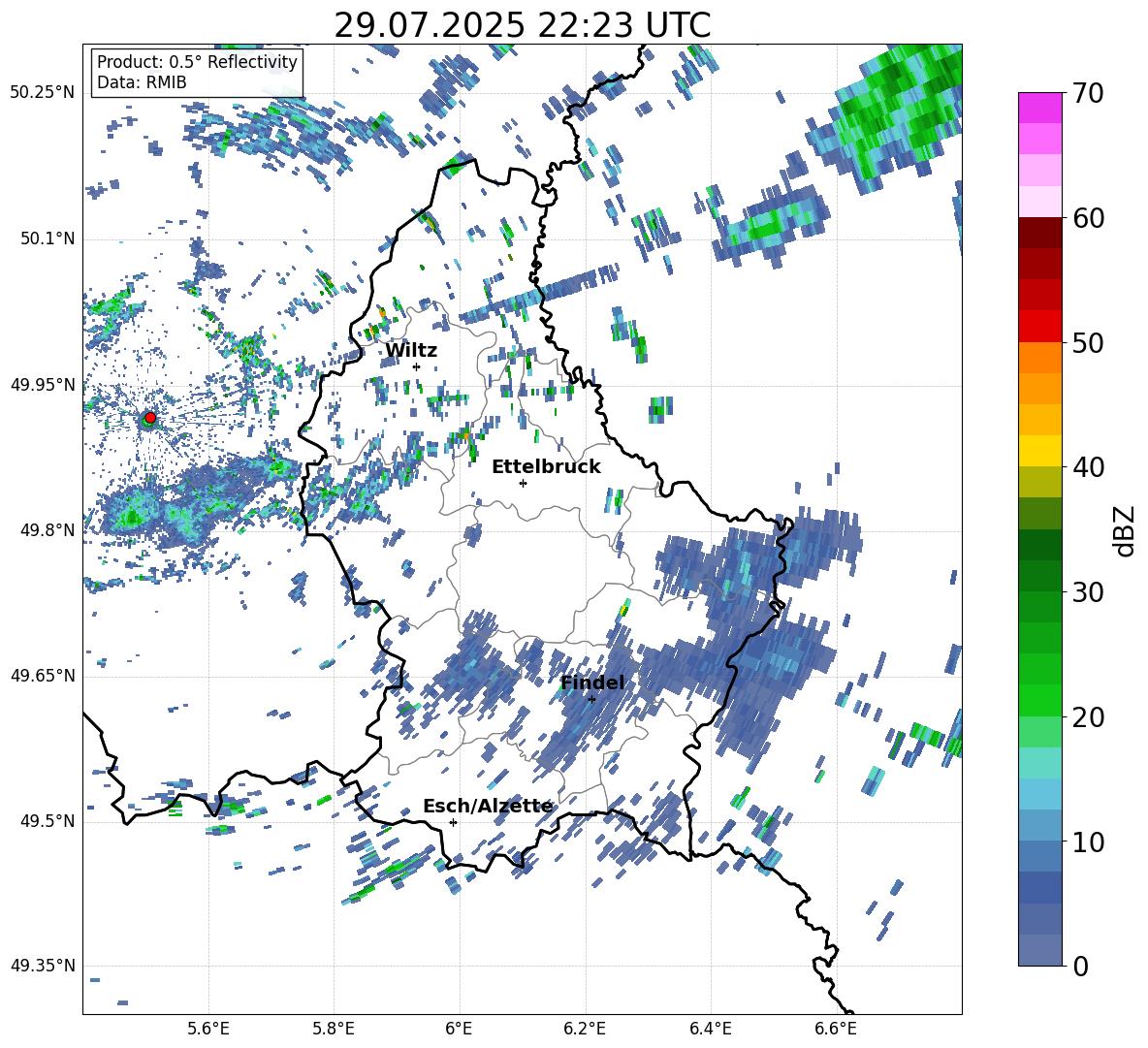Click the 6.2°E longitude label
This screenshot has width=1148, height=1048.
(x=585, y=1029)
